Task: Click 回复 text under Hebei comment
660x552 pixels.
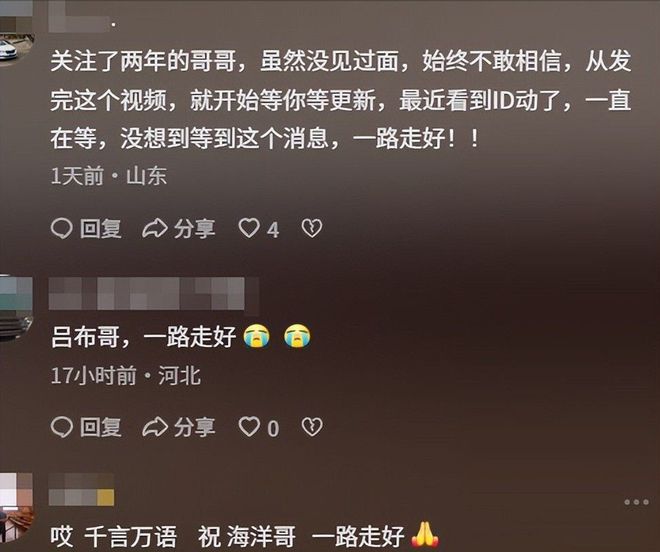Action: pyautogui.click(x=101, y=427)
